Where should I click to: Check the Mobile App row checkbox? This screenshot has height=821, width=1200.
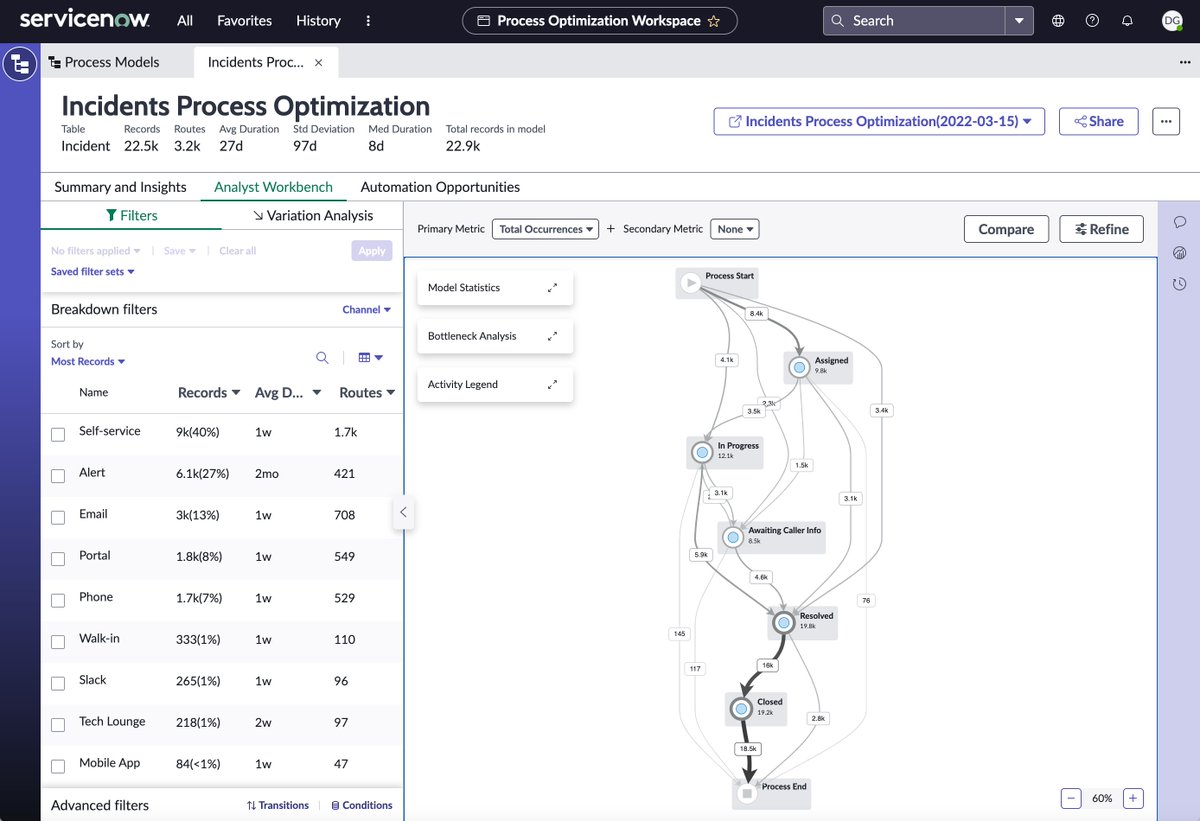(x=58, y=766)
